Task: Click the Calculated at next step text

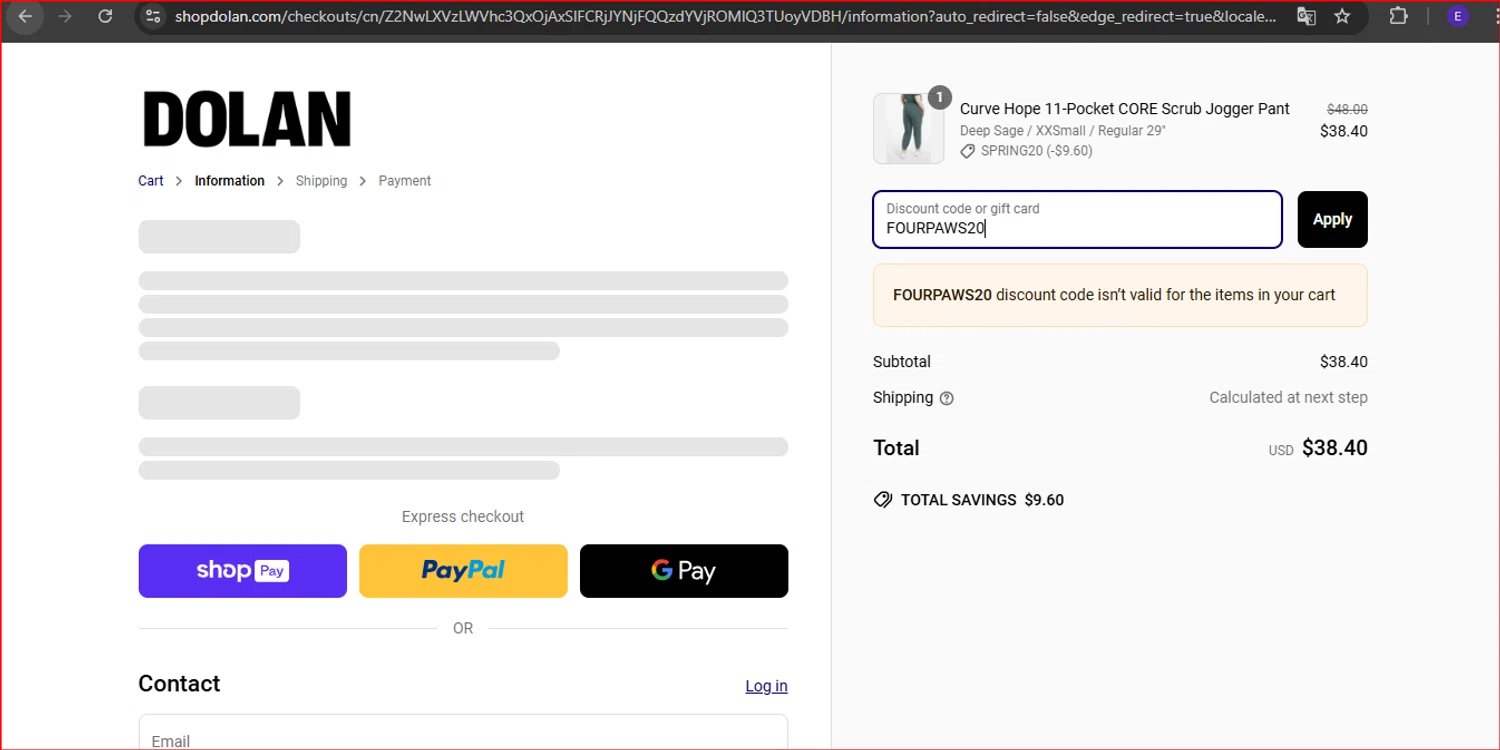Action: click(x=1288, y=398)
